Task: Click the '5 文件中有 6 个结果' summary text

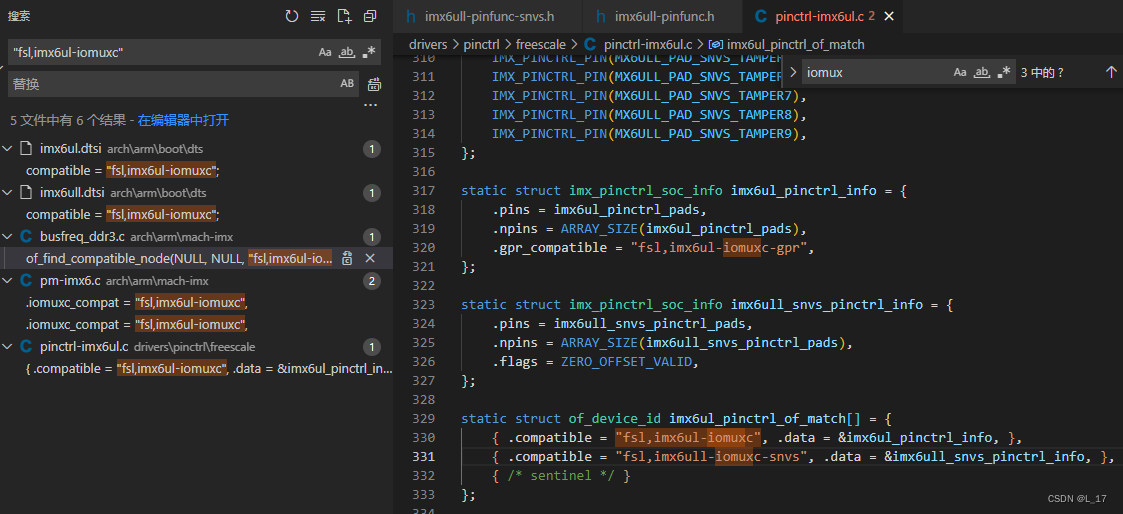Action: coord(69,120)
